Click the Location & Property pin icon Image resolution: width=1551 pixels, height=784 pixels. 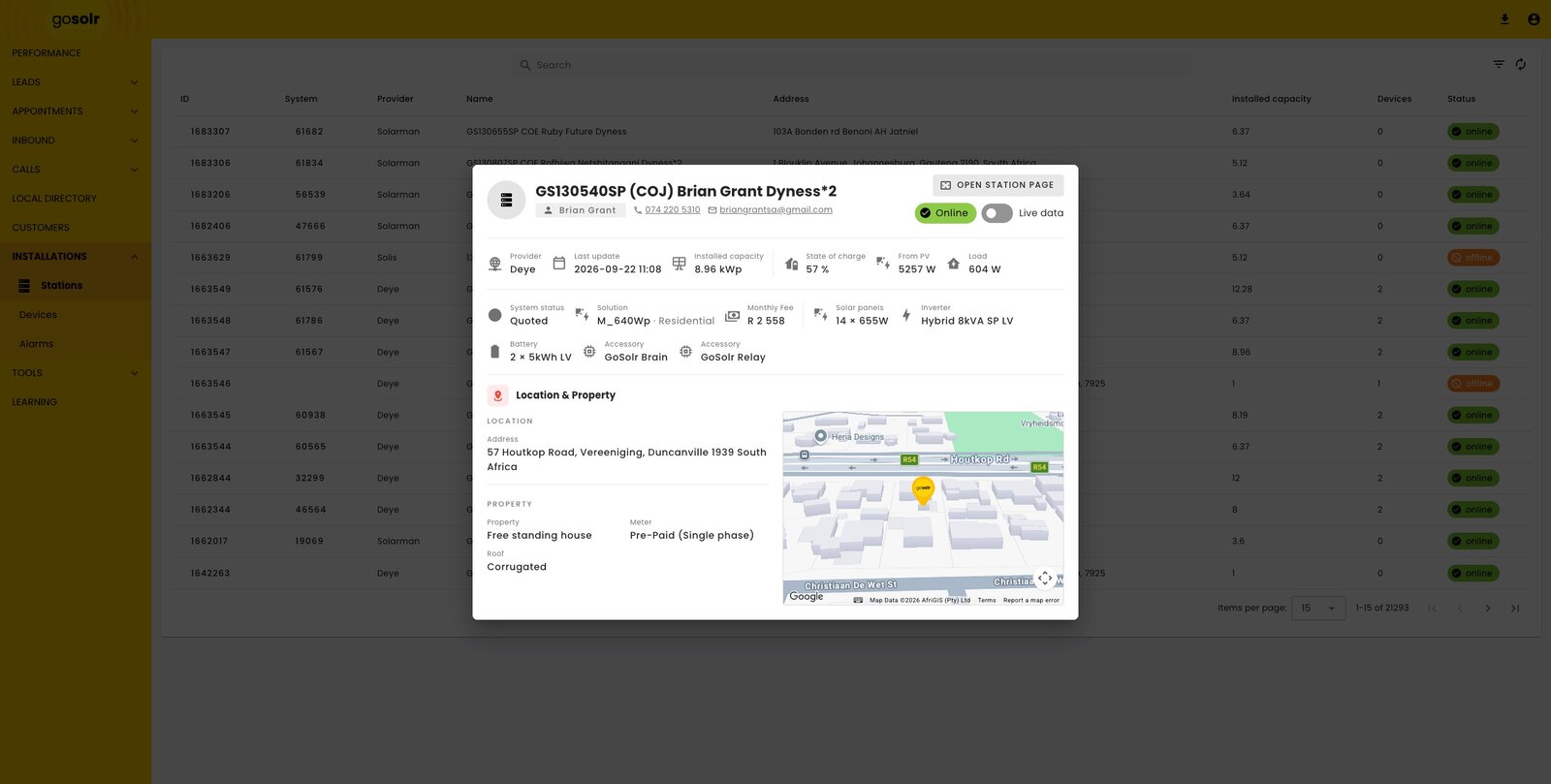(497, 395)
